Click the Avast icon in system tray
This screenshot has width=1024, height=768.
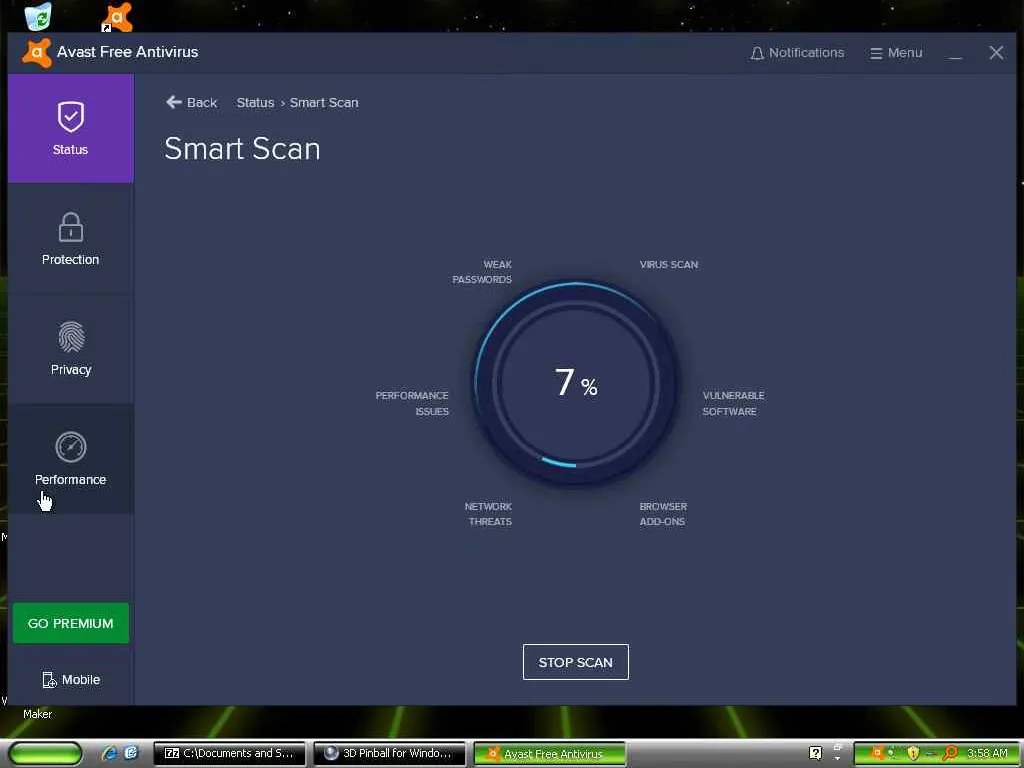pyautogui.click(x=877, y=753)
